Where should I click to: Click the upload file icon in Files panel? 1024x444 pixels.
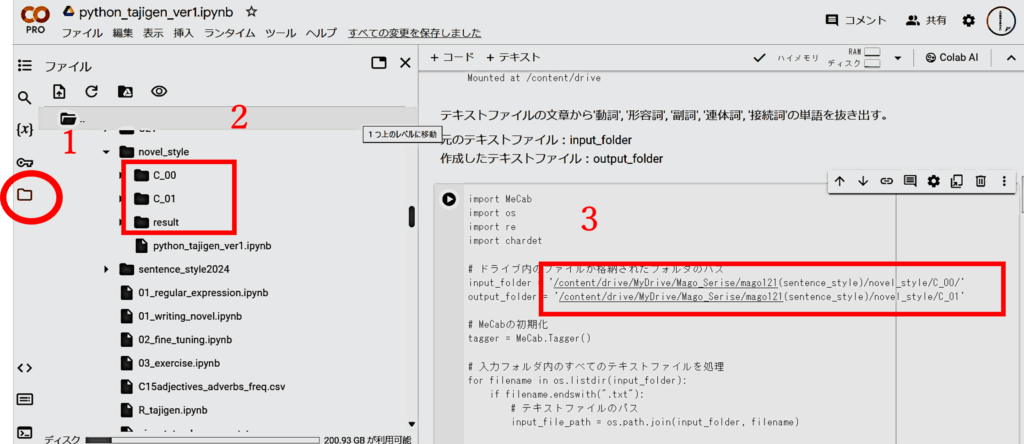click(59, 91)
